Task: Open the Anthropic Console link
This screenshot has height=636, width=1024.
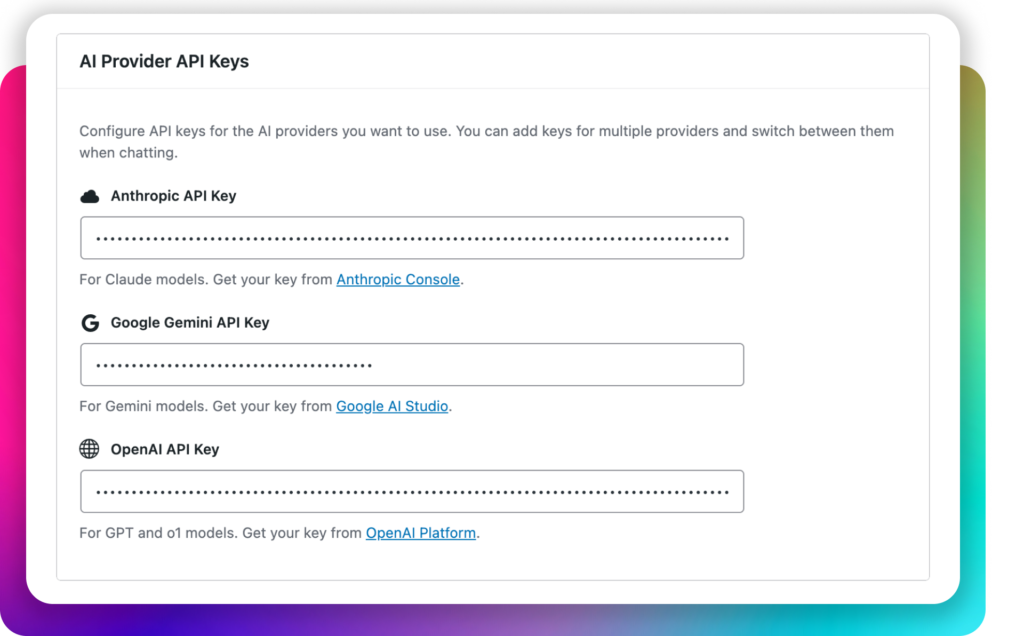Action: coord(398,280)
